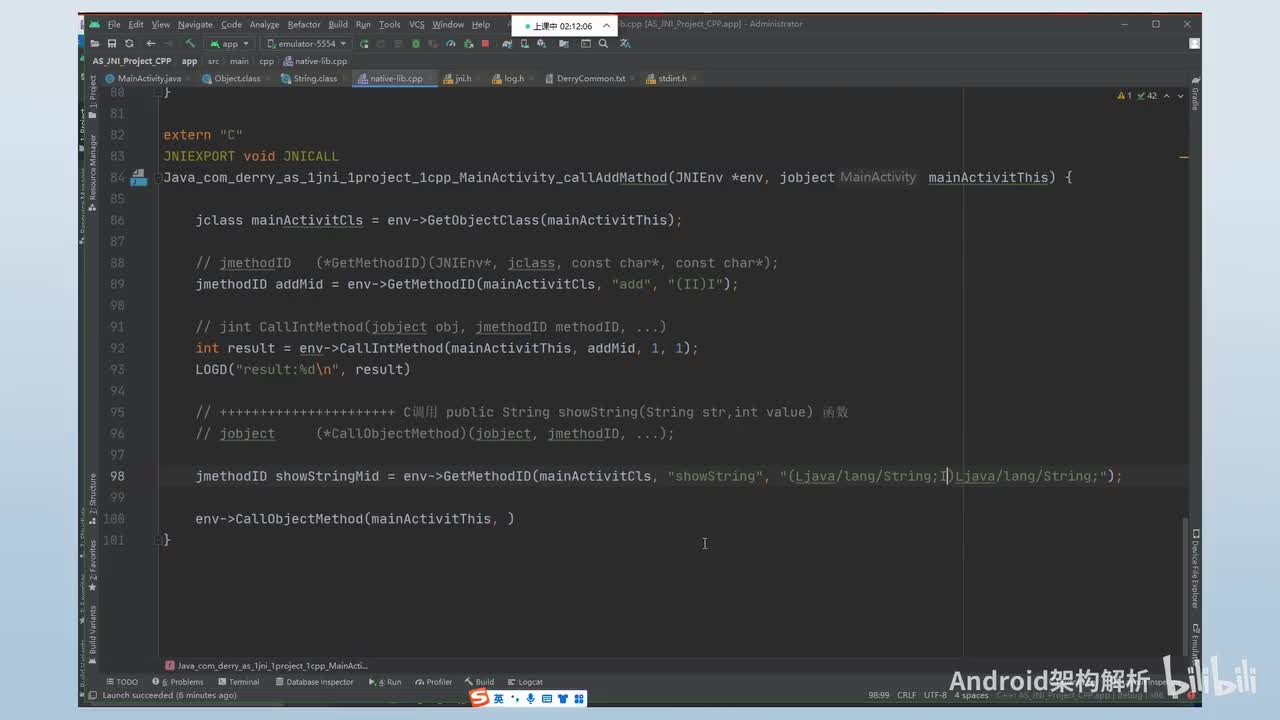Viewport: 1280px width, 720px height.
Task: Open the VCS menu
Action: (417, 24)
